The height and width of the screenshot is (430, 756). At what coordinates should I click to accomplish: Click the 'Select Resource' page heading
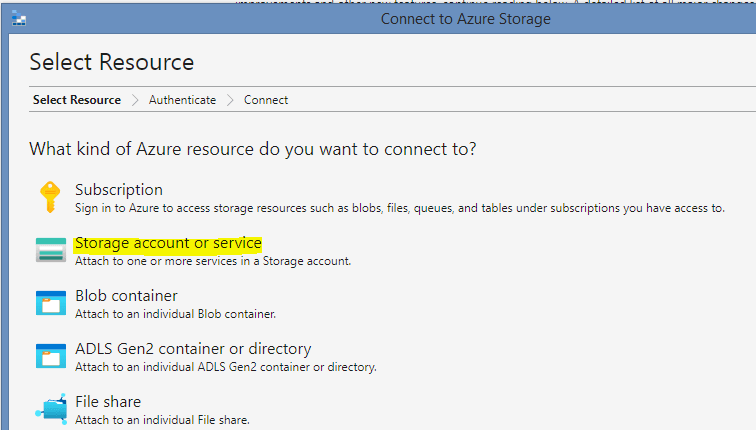(112, 62)
